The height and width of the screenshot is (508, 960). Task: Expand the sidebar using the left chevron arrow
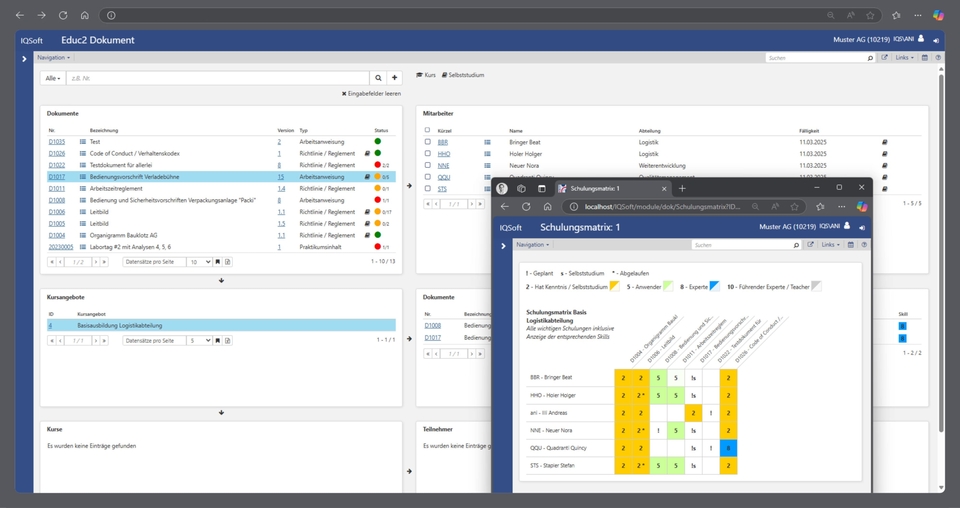pos(24,59)
